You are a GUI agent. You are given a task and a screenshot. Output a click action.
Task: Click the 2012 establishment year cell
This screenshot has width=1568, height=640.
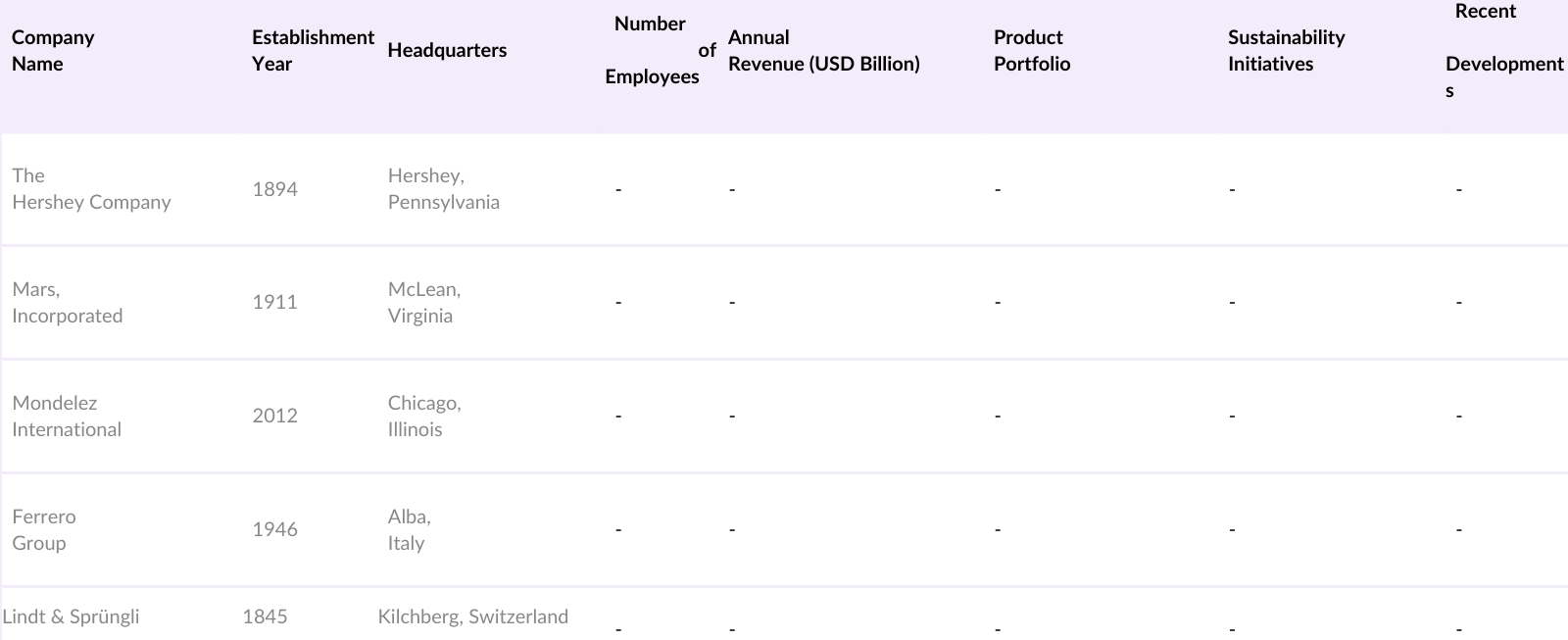click(x=274, y=417)
